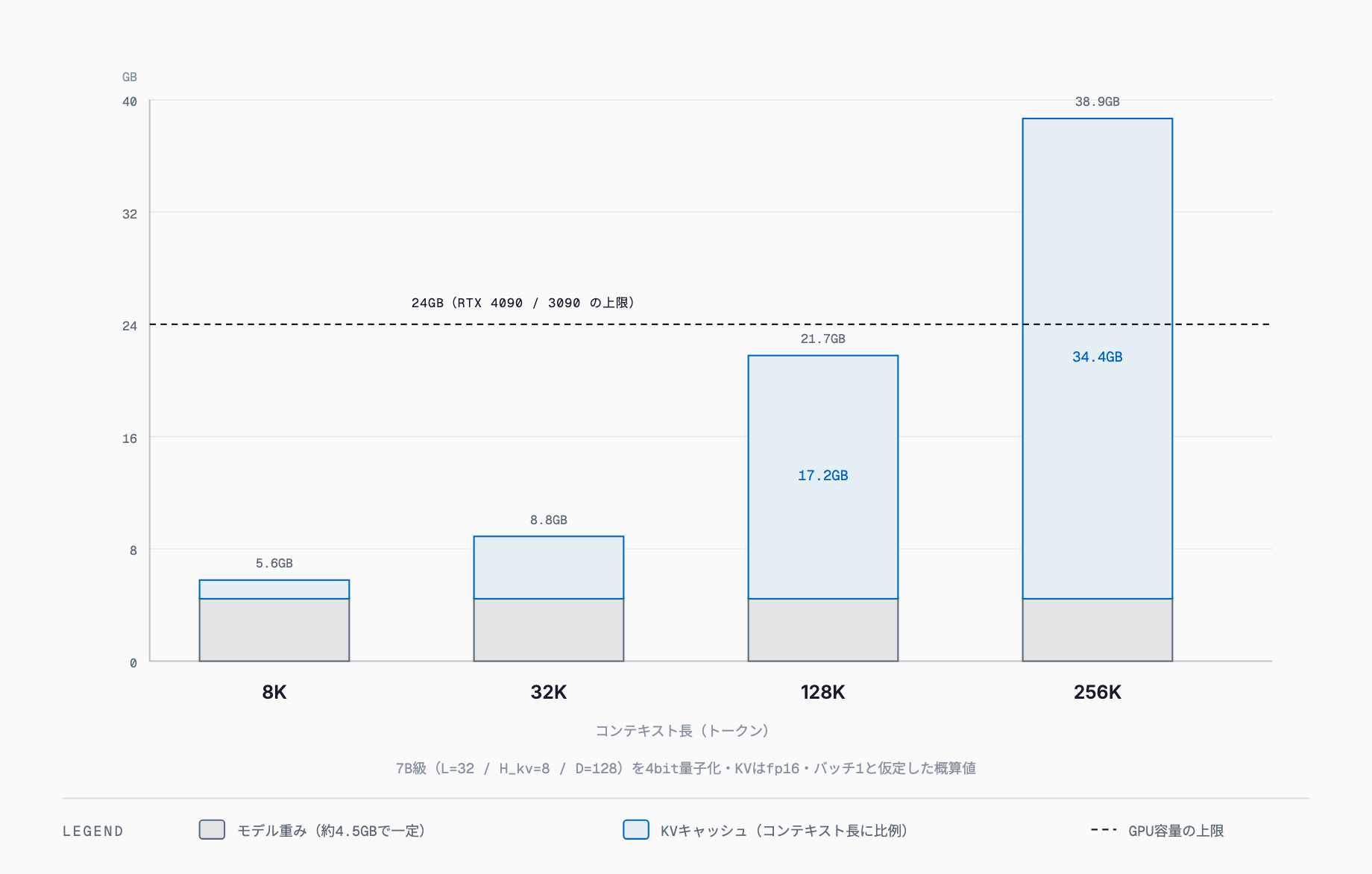The image size is (1372, 874).
Task: Click the 34.4GB KV cache segment
Action: tap(1098, 359)
